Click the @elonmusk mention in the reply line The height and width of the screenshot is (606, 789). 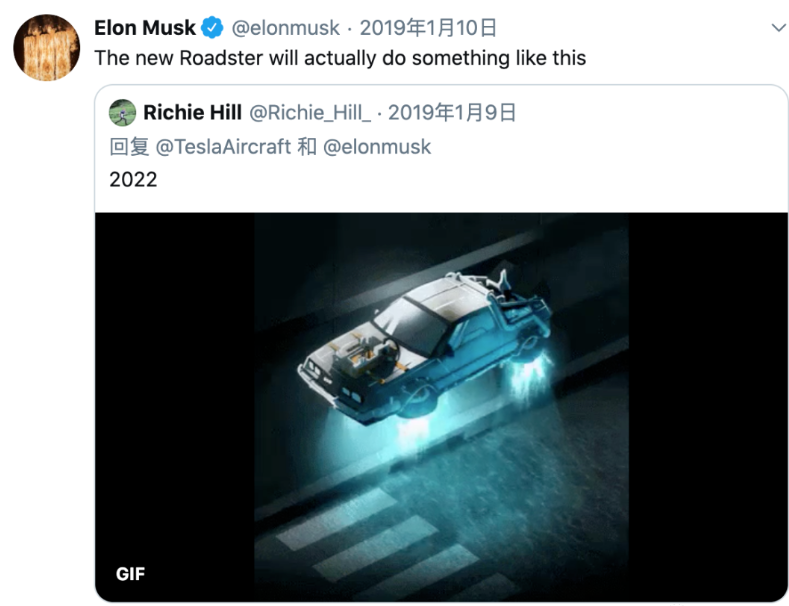tap(378, 146)
